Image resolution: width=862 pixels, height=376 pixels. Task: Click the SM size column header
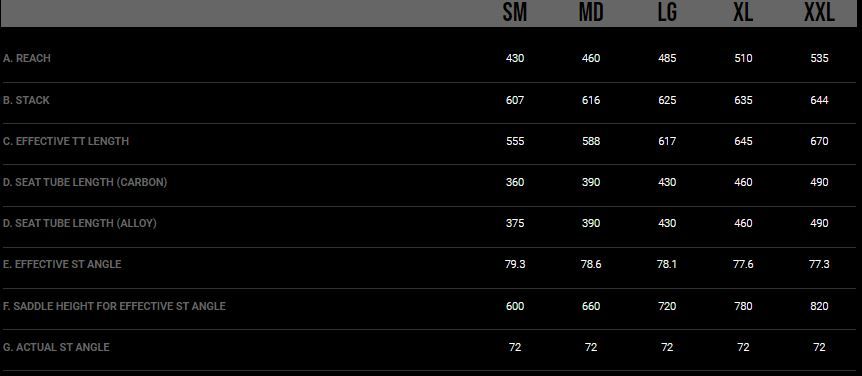[x=515, y=13]
